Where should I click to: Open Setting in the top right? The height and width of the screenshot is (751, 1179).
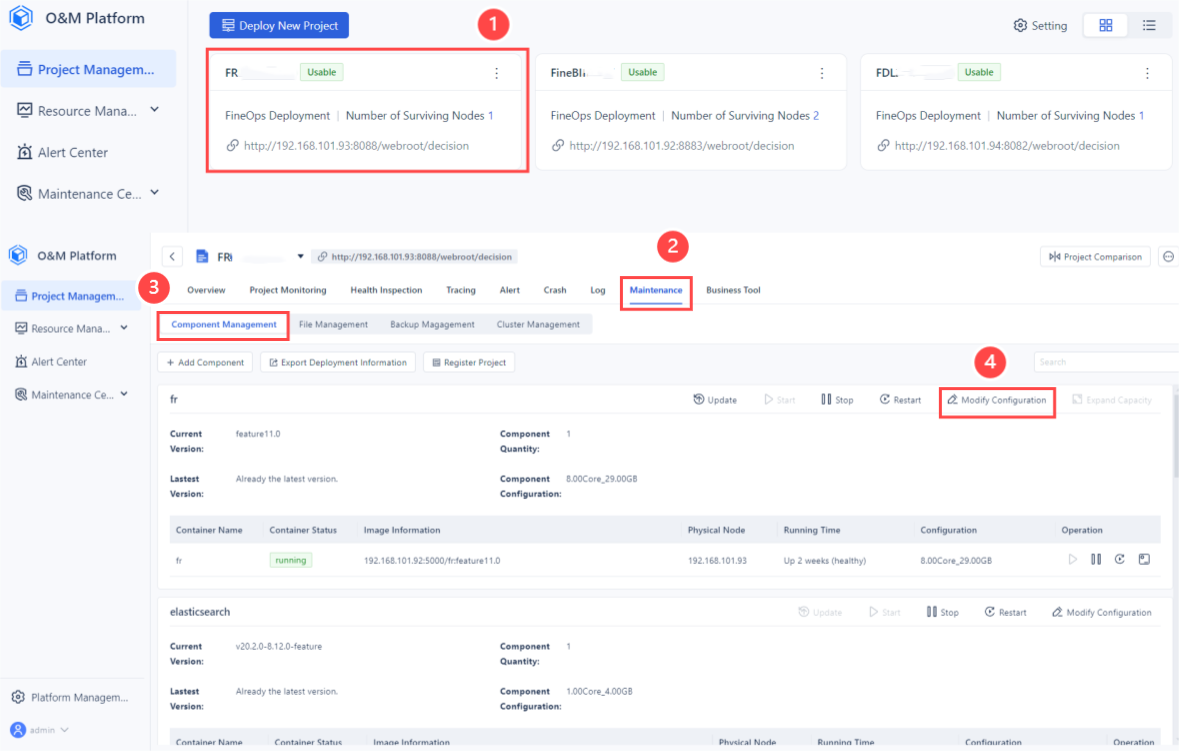click(x=1040, y=26)
